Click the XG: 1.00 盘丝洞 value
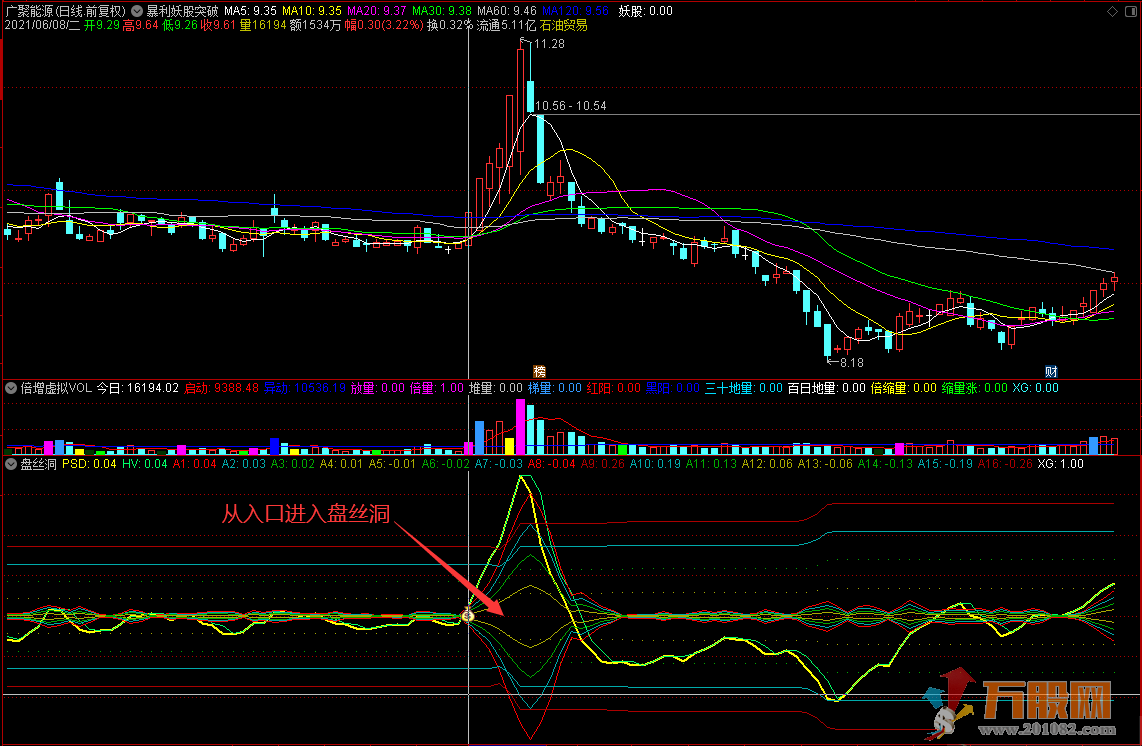 1060,464
